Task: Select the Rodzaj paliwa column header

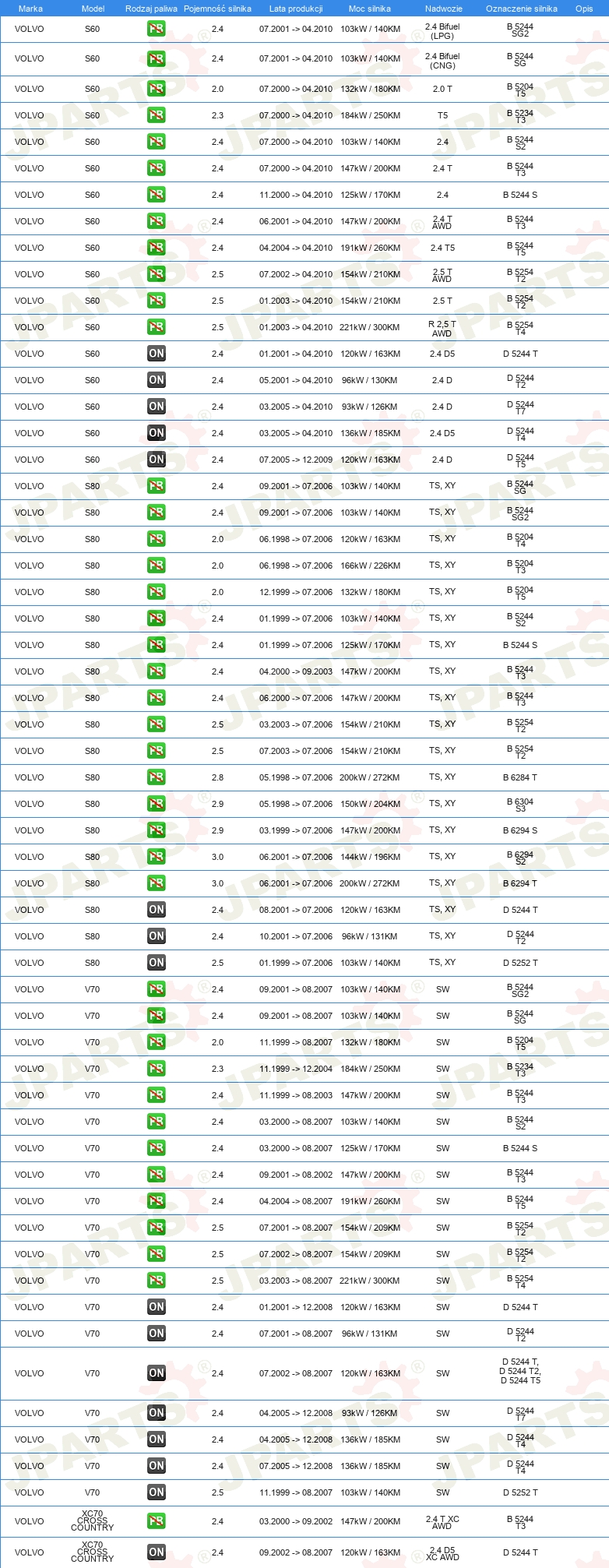Action: [x=151, y=9]
